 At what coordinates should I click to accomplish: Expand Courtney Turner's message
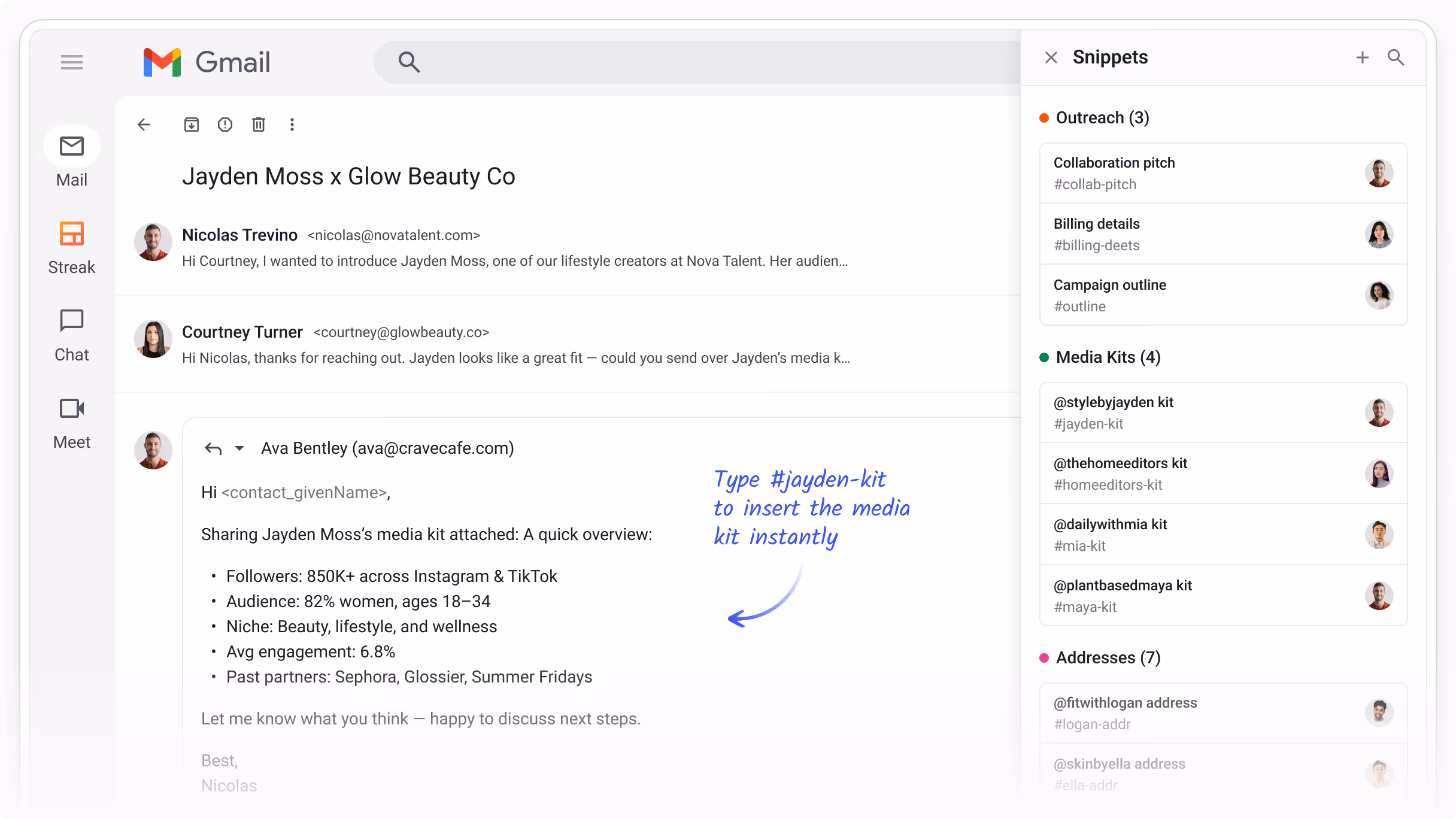568,344
